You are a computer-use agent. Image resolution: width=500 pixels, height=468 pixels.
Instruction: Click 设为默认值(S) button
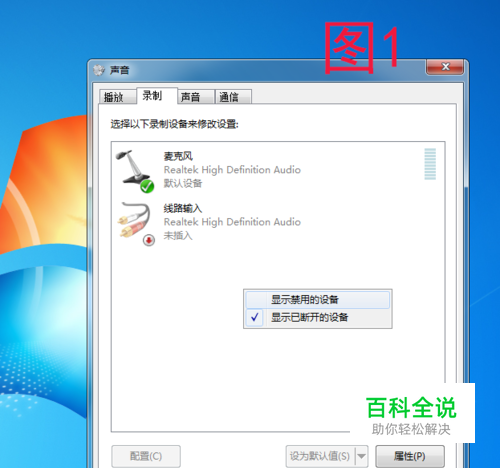click(320, 456)
